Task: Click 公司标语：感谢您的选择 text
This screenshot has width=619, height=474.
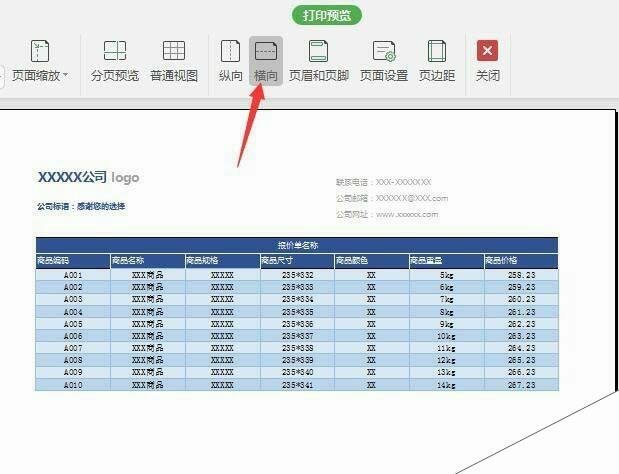Action: [81, 206]
